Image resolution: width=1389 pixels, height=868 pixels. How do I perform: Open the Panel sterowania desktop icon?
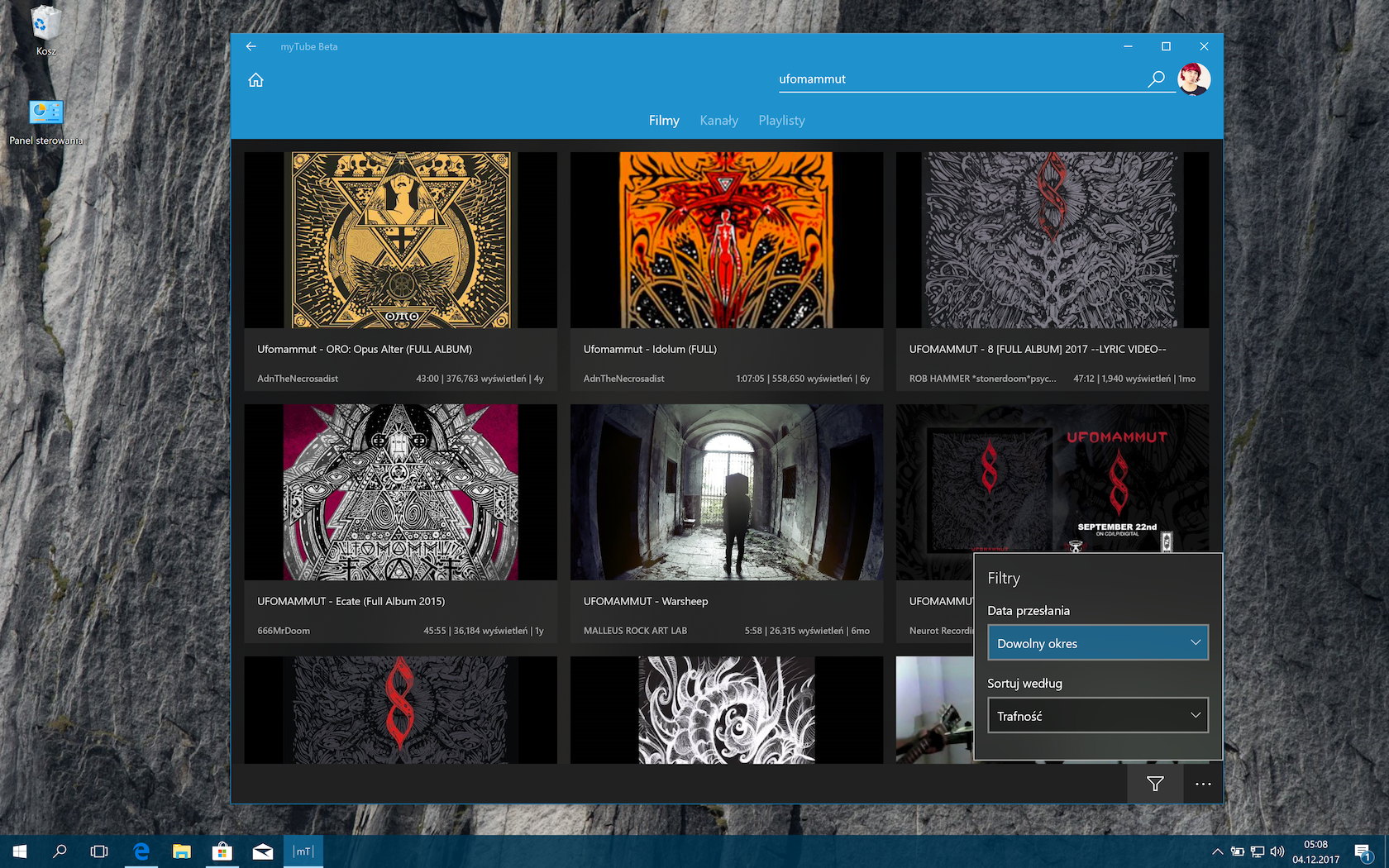click(46, 122)
